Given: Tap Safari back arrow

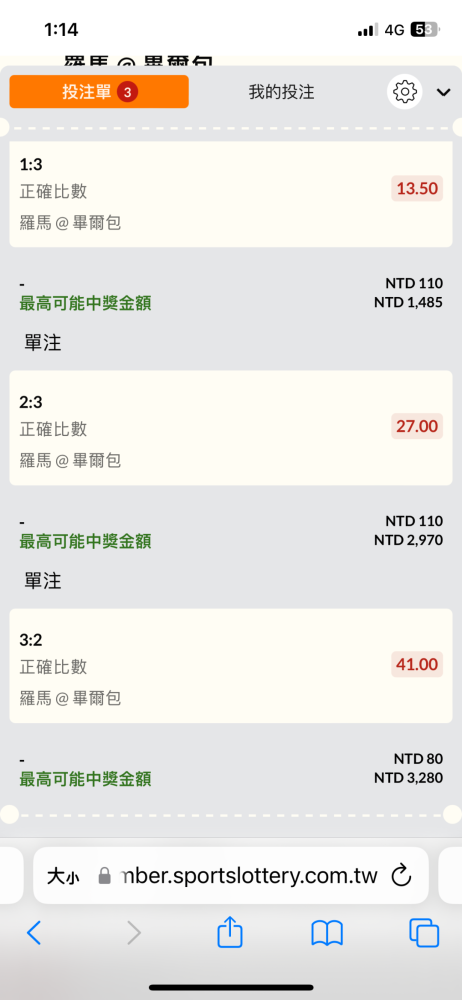Looking at the screenshot, I should pos(34,933).
